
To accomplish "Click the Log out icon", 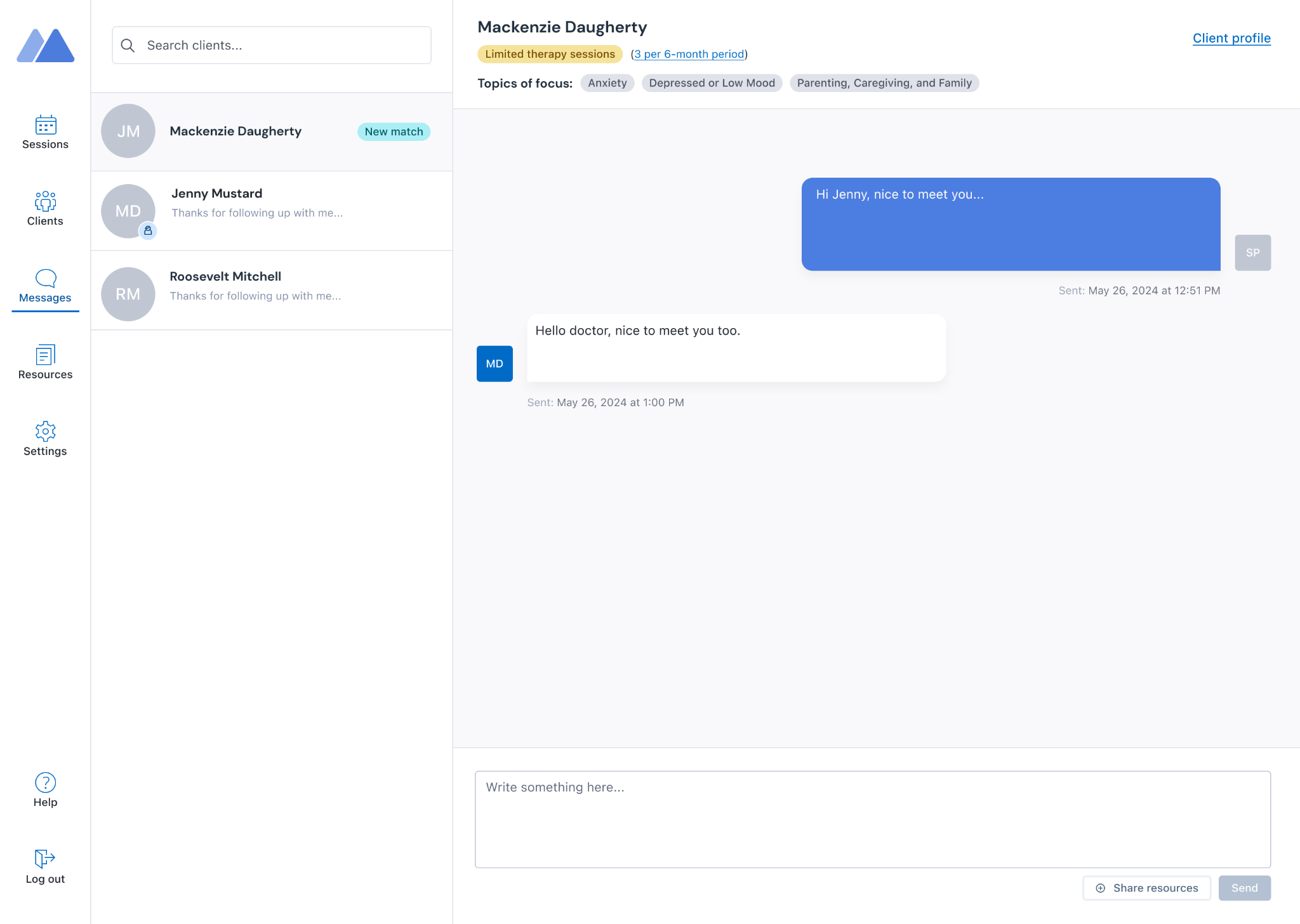I will [45, 859].
